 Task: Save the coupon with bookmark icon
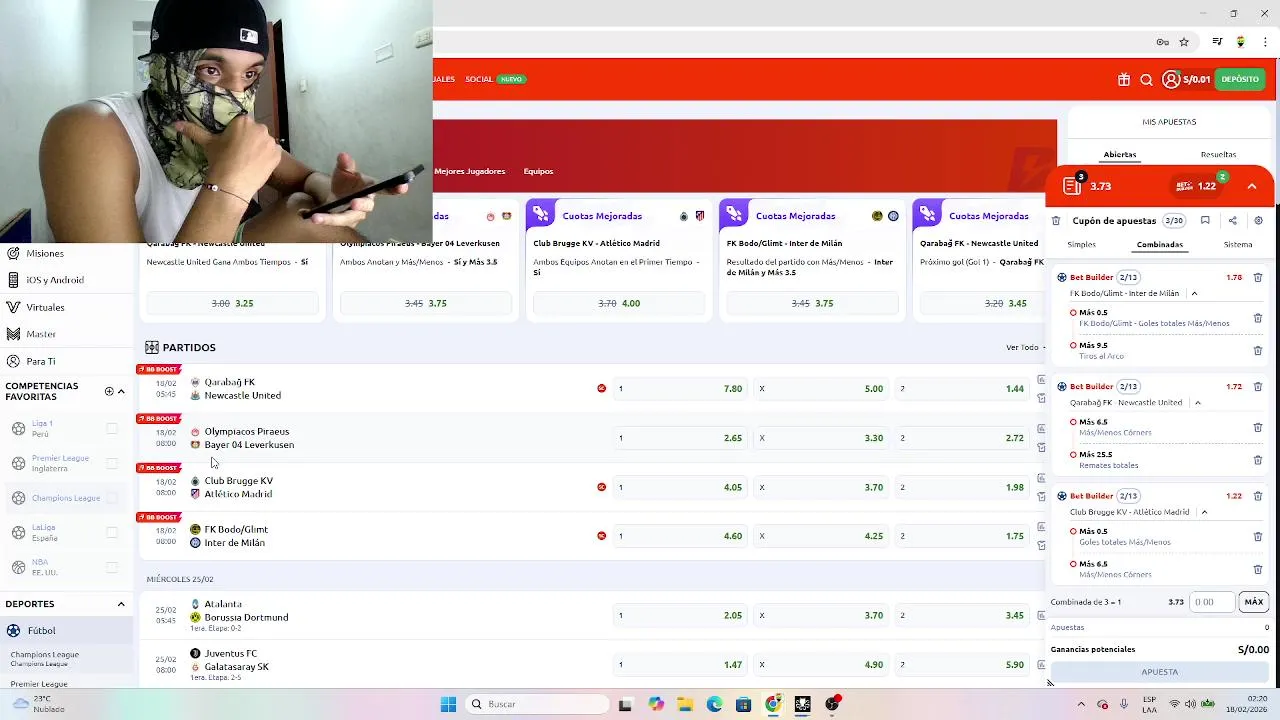point(1205,221)
